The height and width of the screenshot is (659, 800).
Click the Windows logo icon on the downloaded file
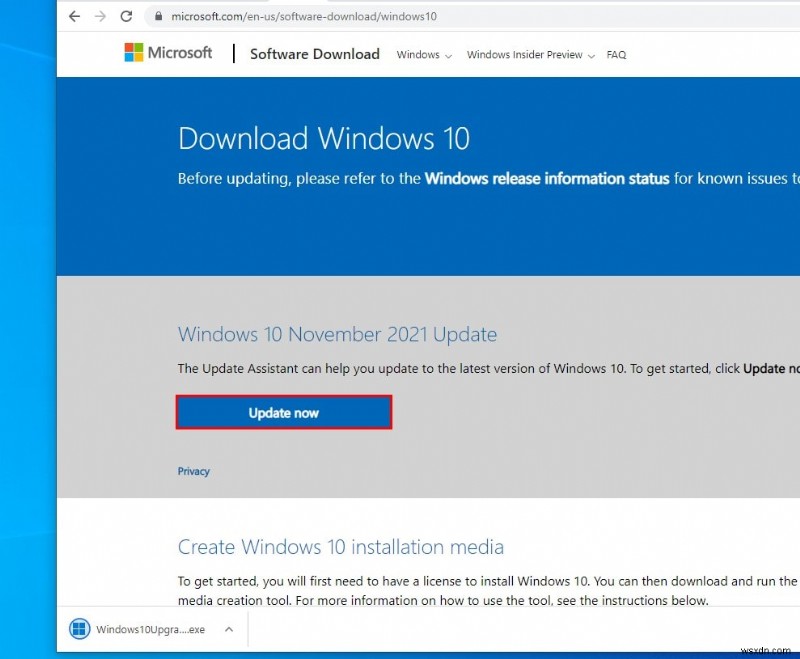coord(78,629)
